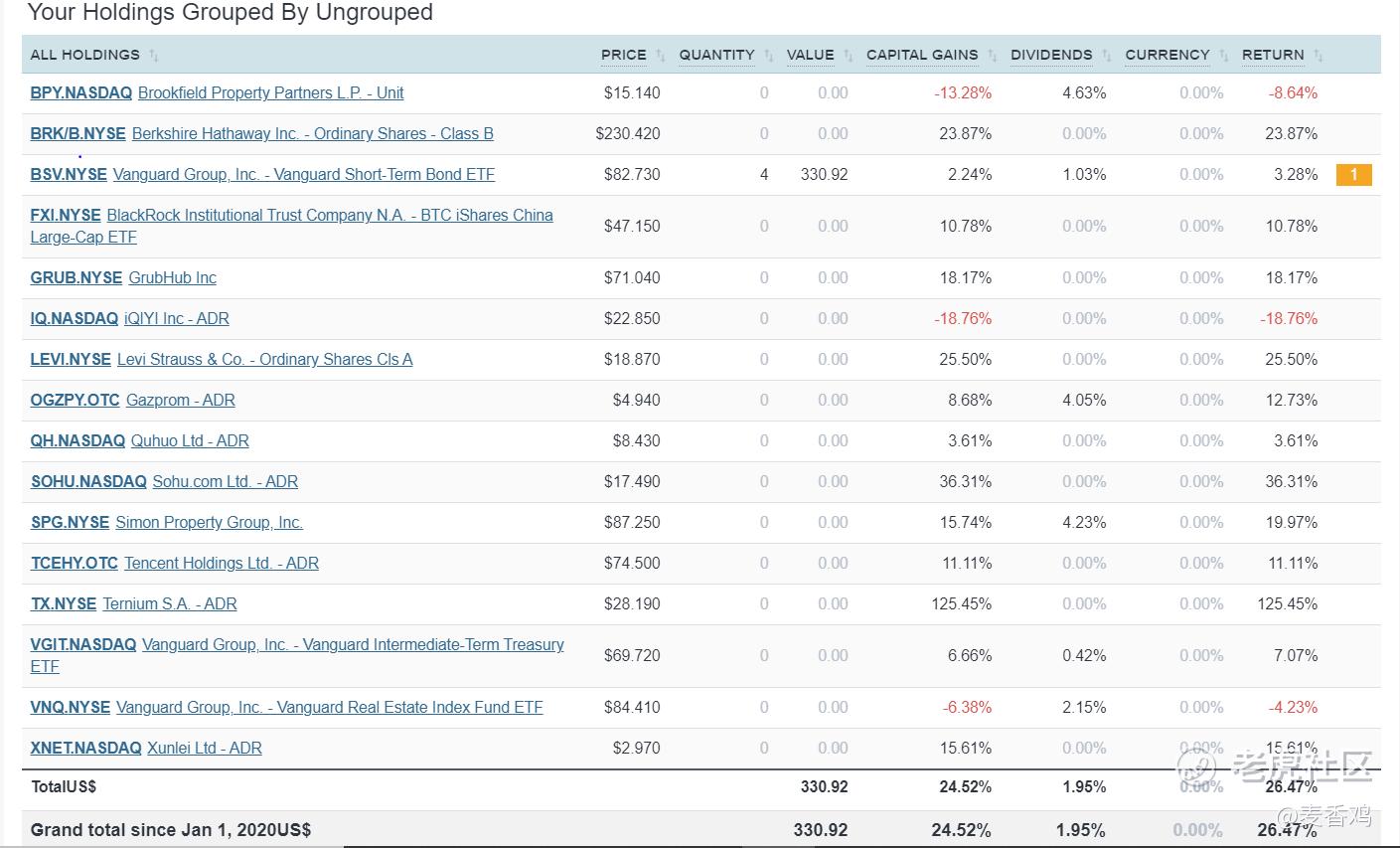
Task: Click the sort arrows beside Capital Gains
Action: (993, 56)
